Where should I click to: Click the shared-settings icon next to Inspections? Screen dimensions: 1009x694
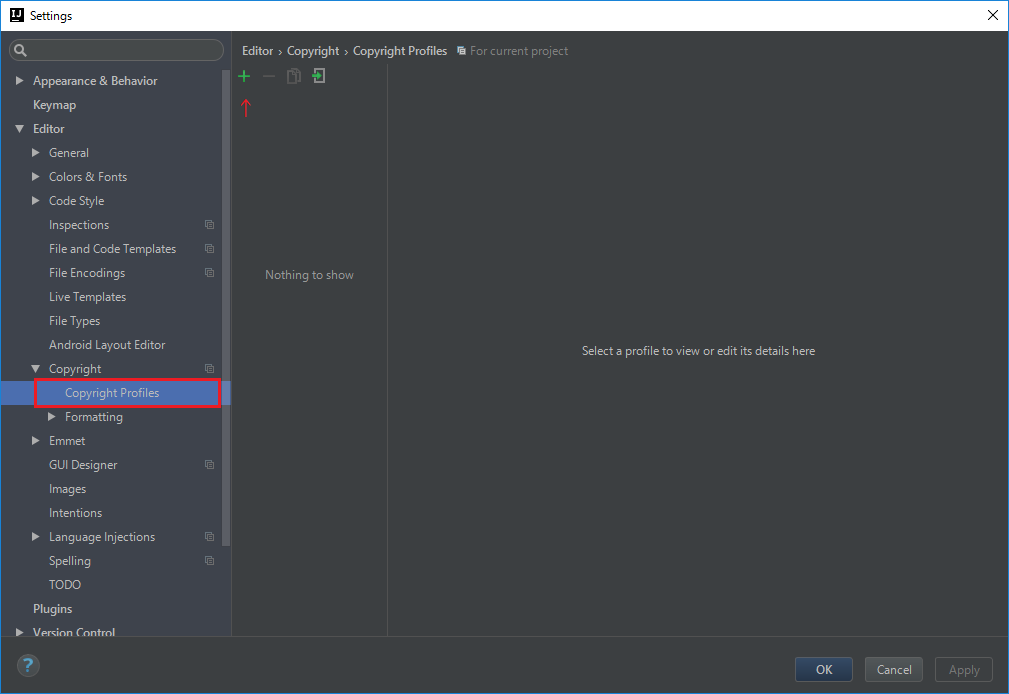click(x=209, y=224)
